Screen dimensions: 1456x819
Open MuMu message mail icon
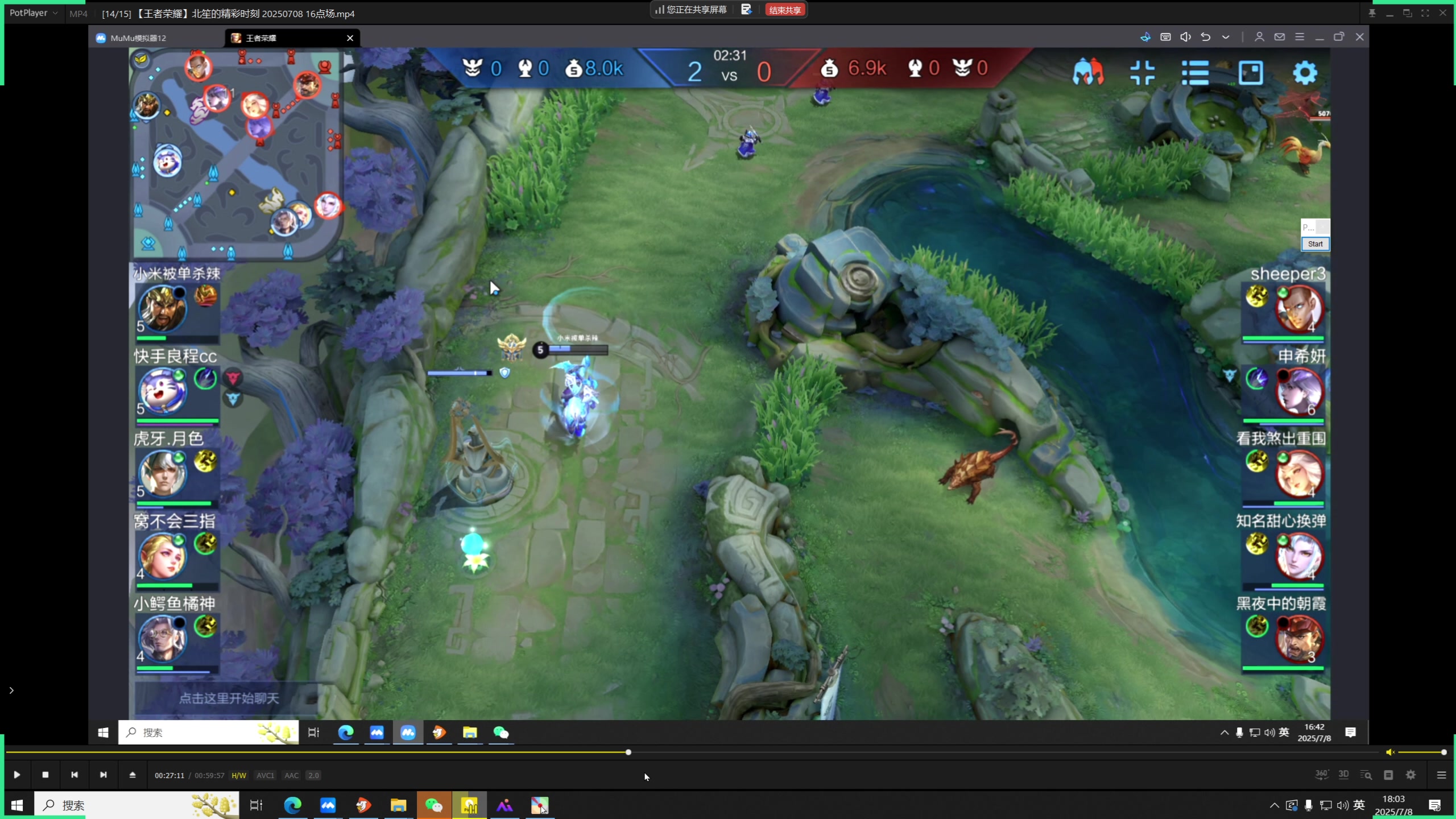(x=1280, y=37)
